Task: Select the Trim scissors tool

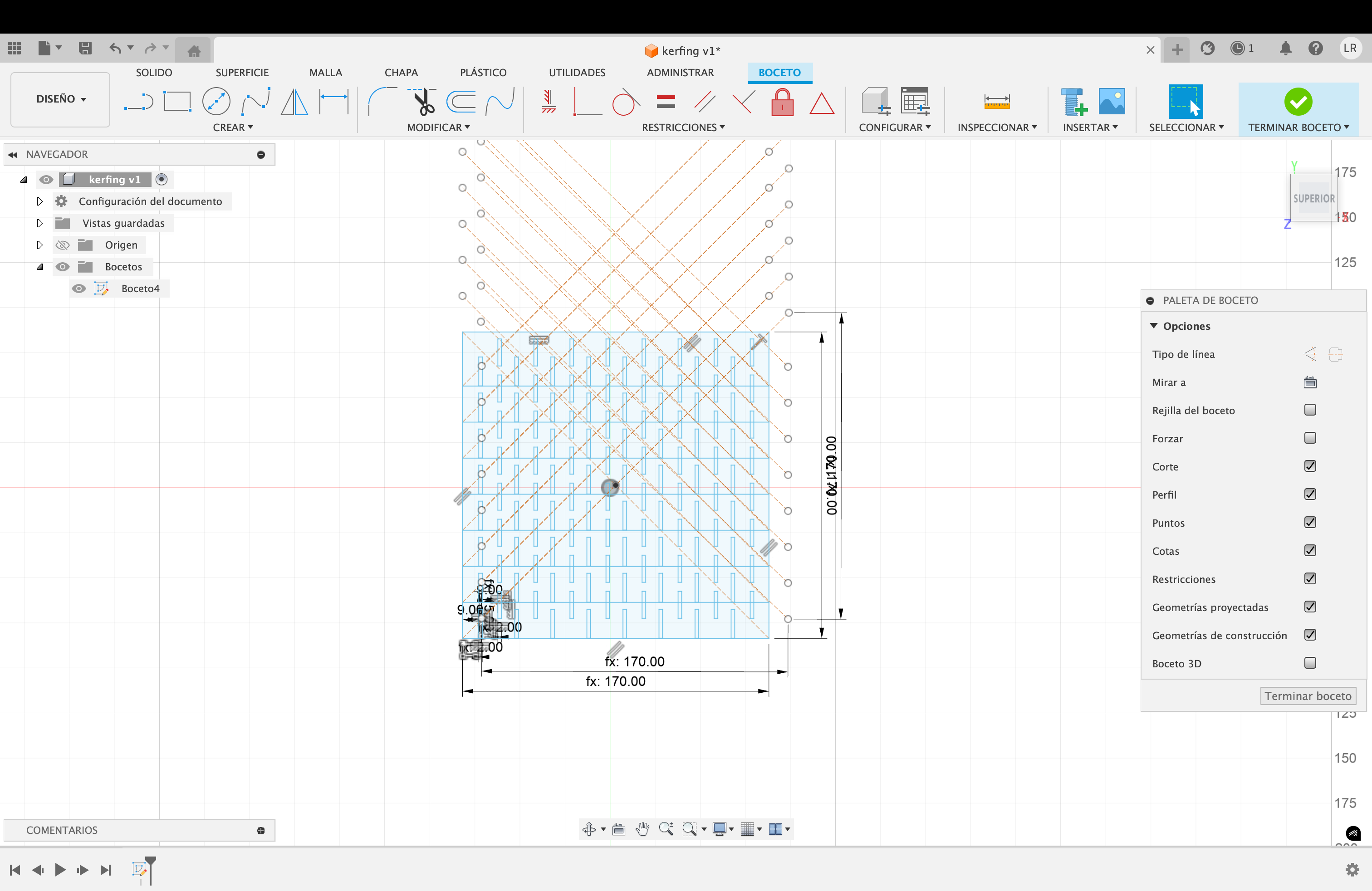Action: (x=423, y=102)
